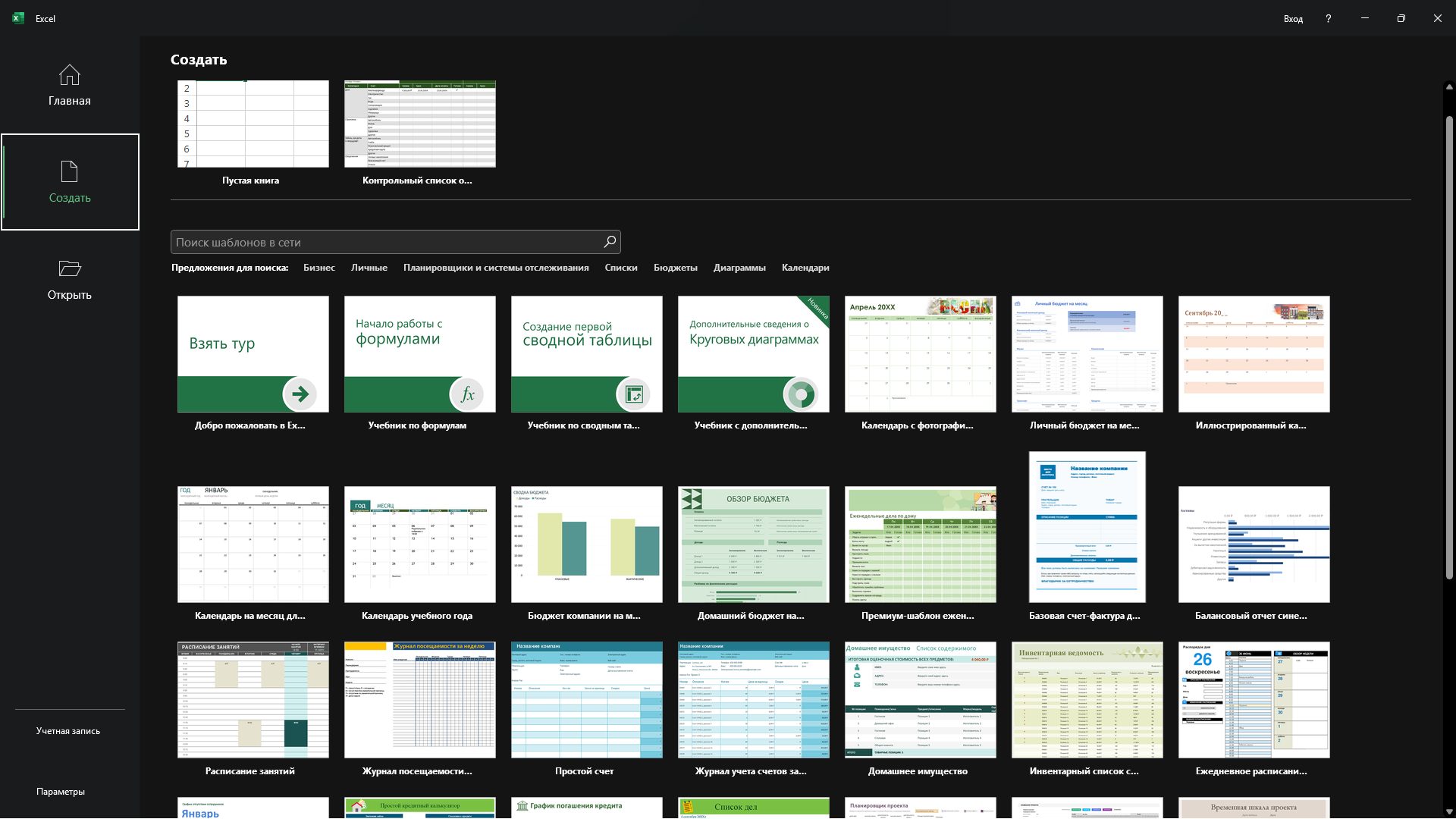Open Учетная запись in the sidebar
Viewport: 1456px width, 819px height.
(x=68, y=731)
